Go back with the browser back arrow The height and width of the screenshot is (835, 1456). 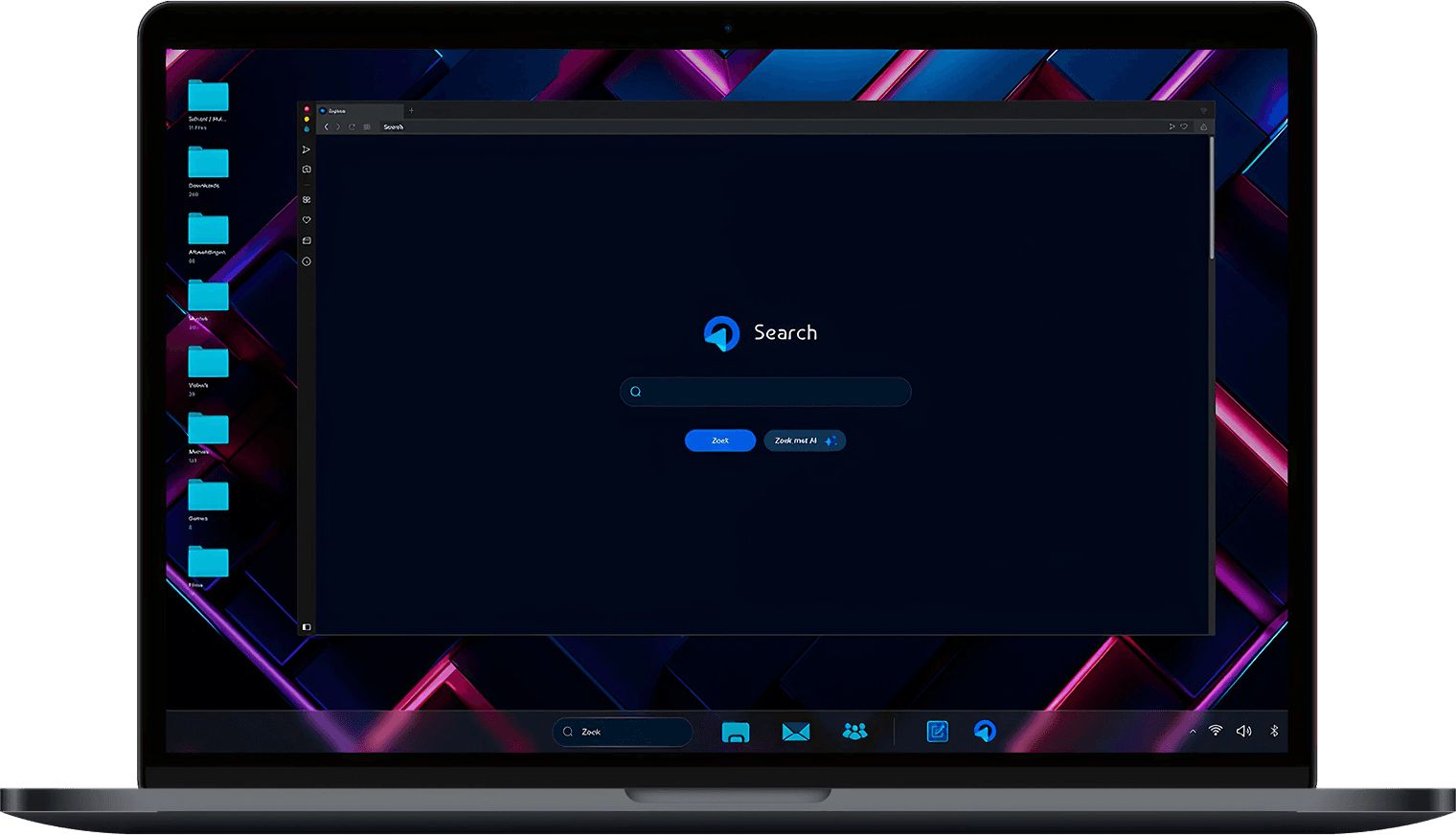pos(327,126)
